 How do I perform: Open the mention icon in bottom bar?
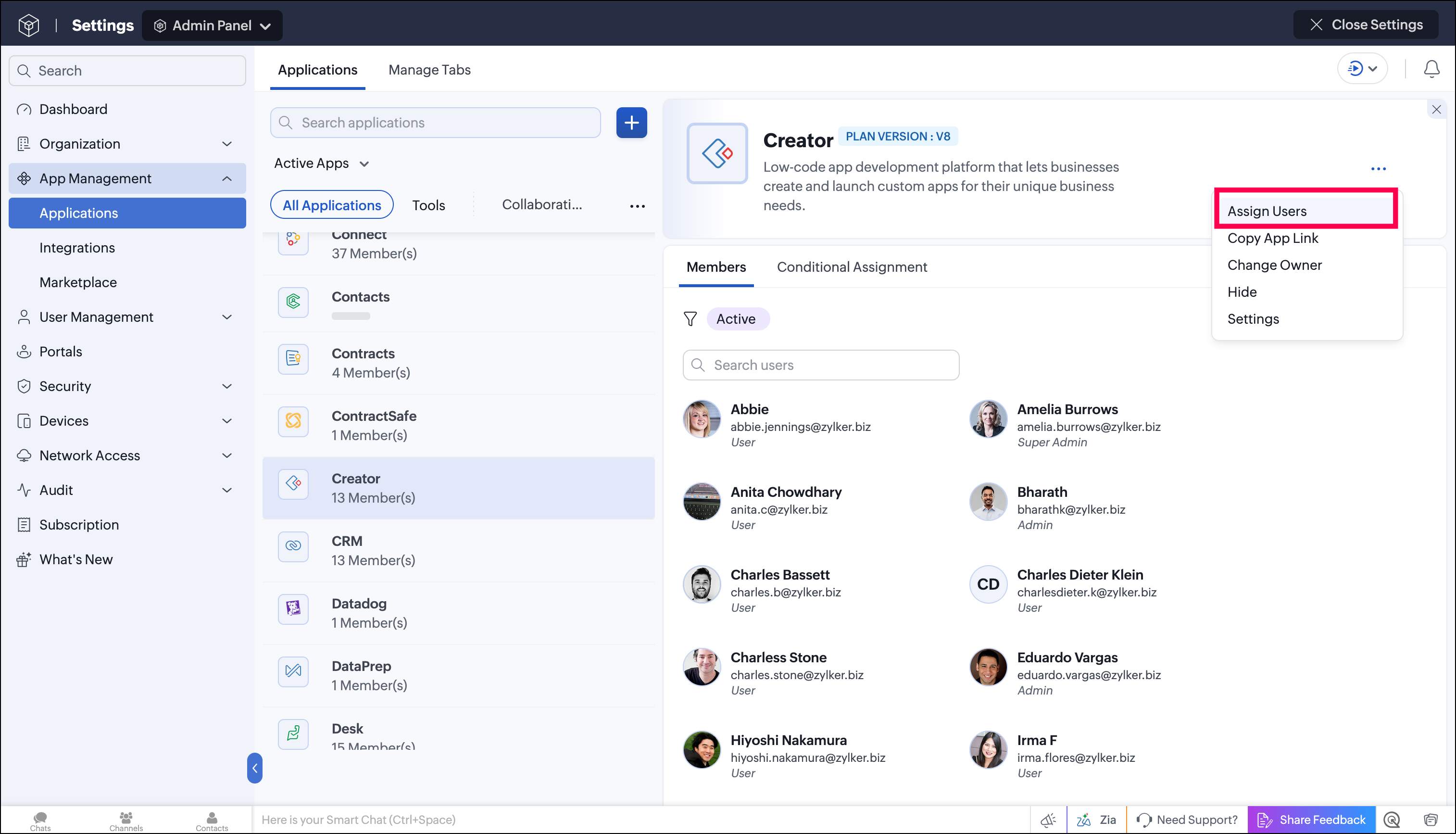tap(1392, 820)
